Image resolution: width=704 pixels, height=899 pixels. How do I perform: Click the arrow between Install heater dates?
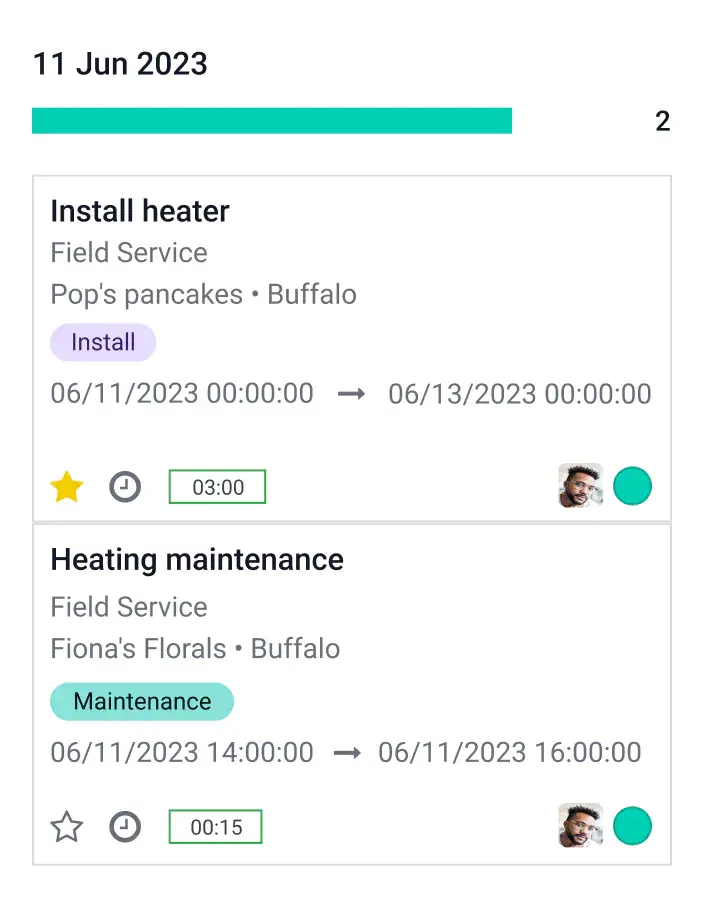click(x=351, y=394)
